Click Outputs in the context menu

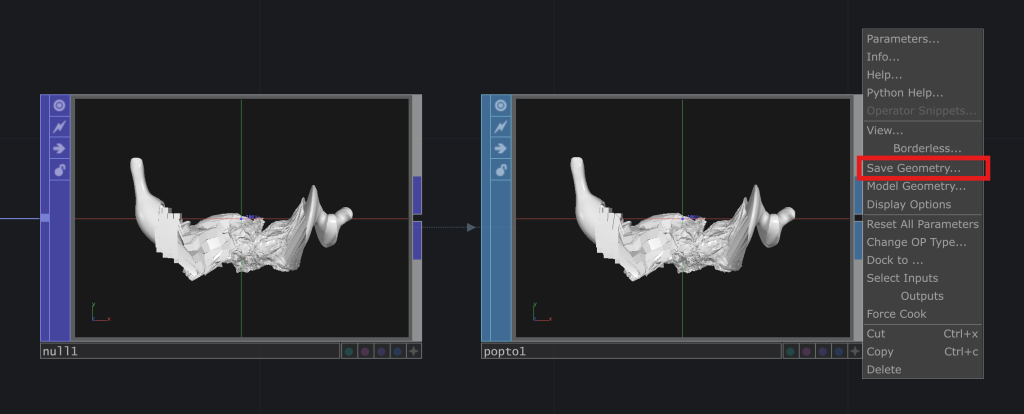point(923,296)
